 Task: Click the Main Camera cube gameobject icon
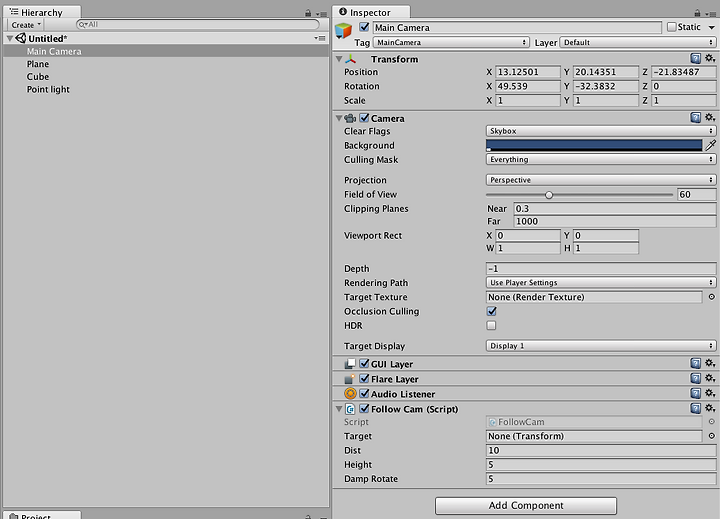click(343, 31)
